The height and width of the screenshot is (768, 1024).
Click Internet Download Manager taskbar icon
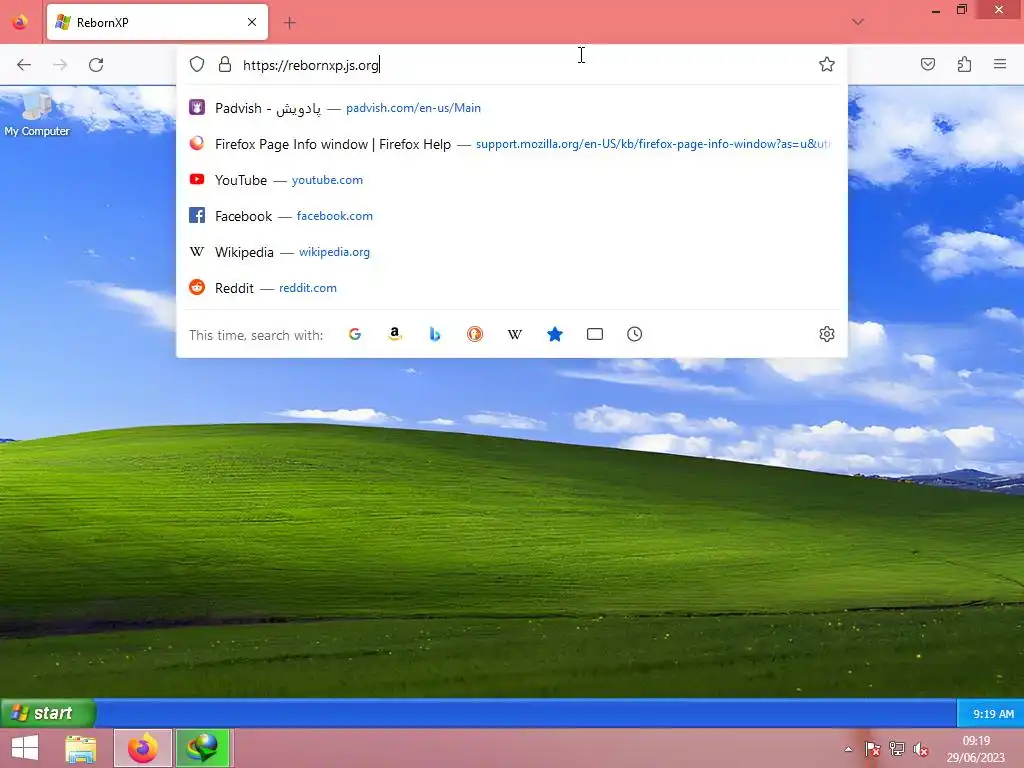click(x=202, y=748)
